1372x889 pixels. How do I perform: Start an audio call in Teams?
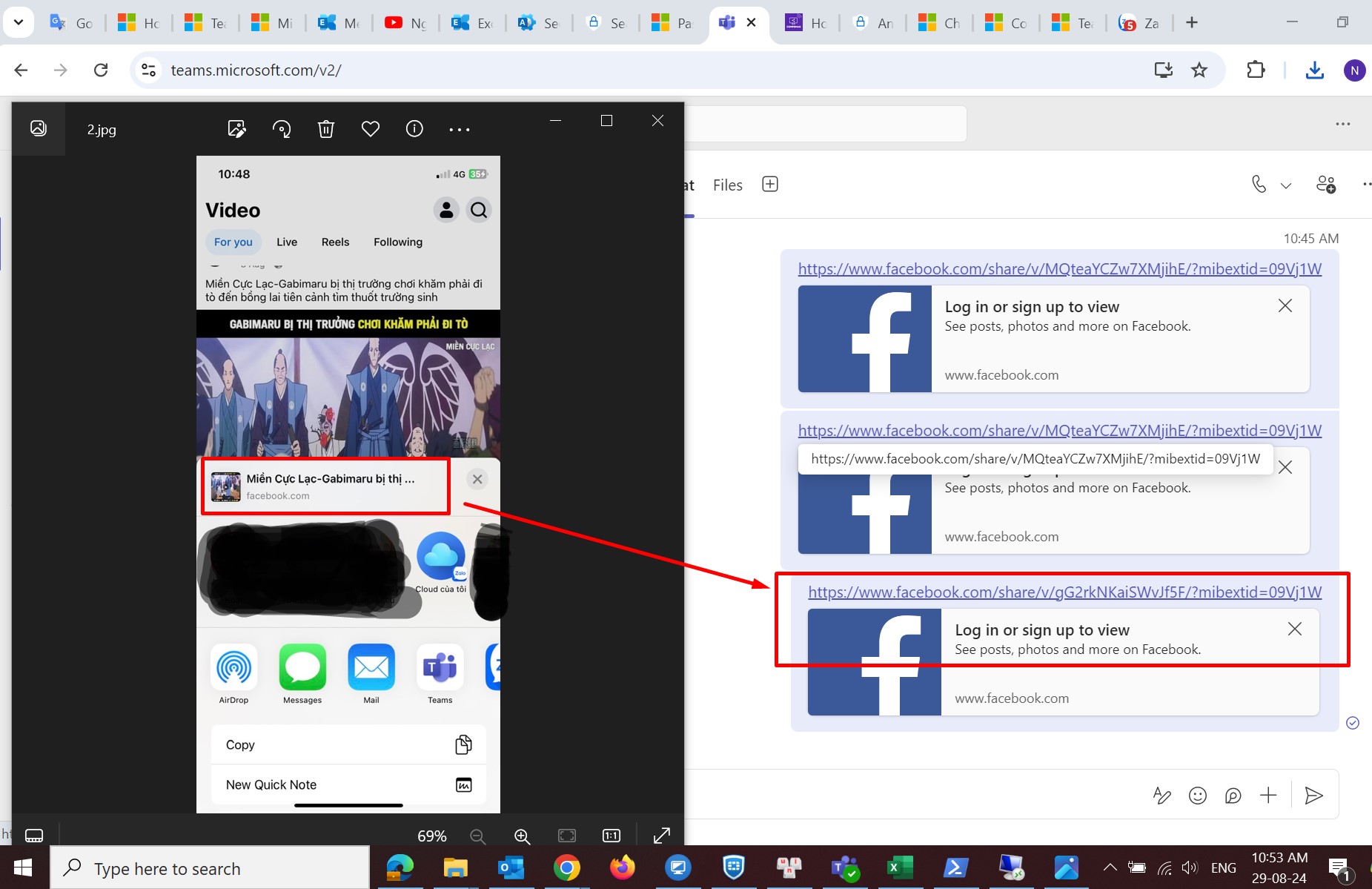click(1259, 184)
